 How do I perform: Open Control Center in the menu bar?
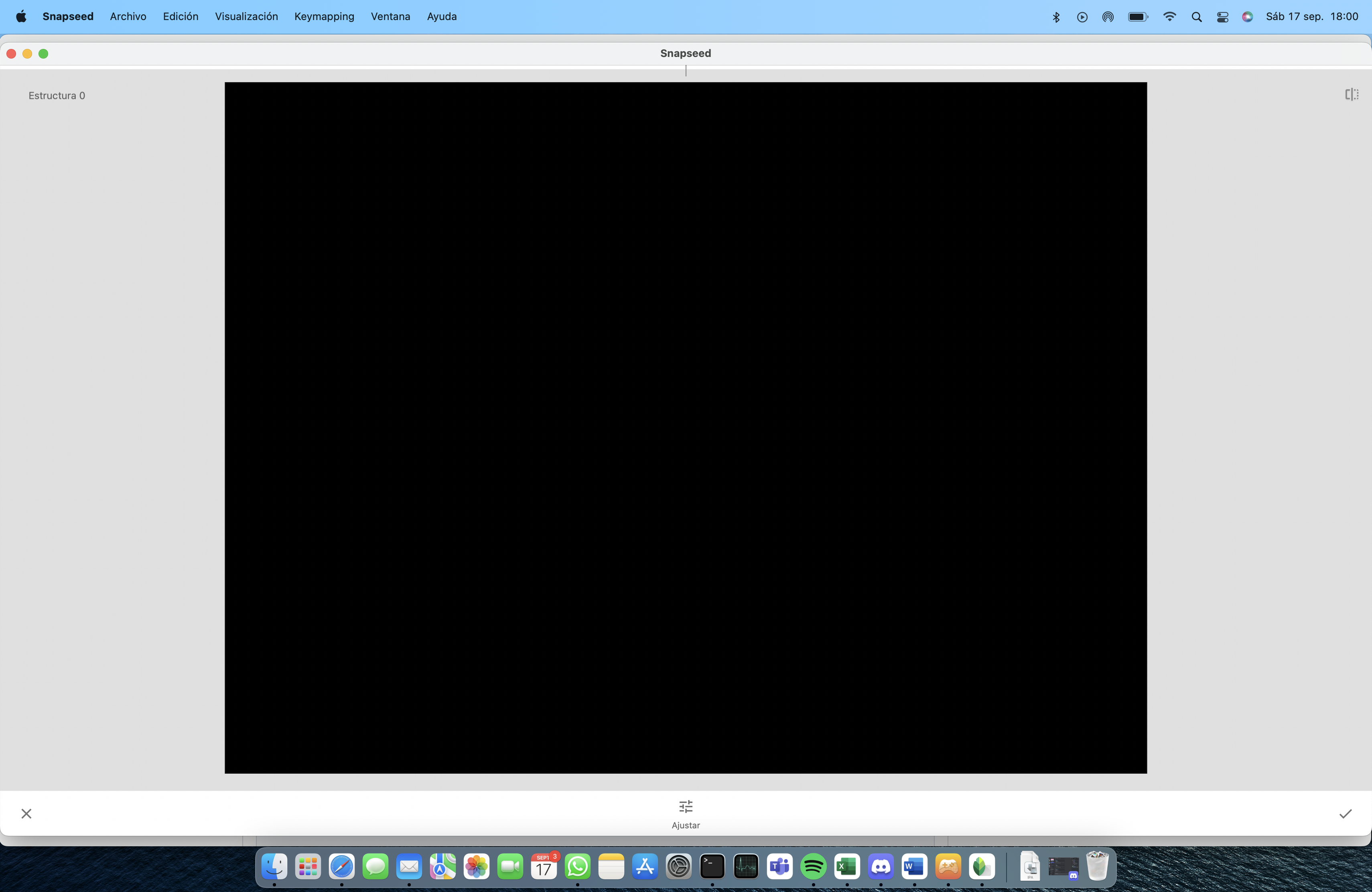(1222, 17)
